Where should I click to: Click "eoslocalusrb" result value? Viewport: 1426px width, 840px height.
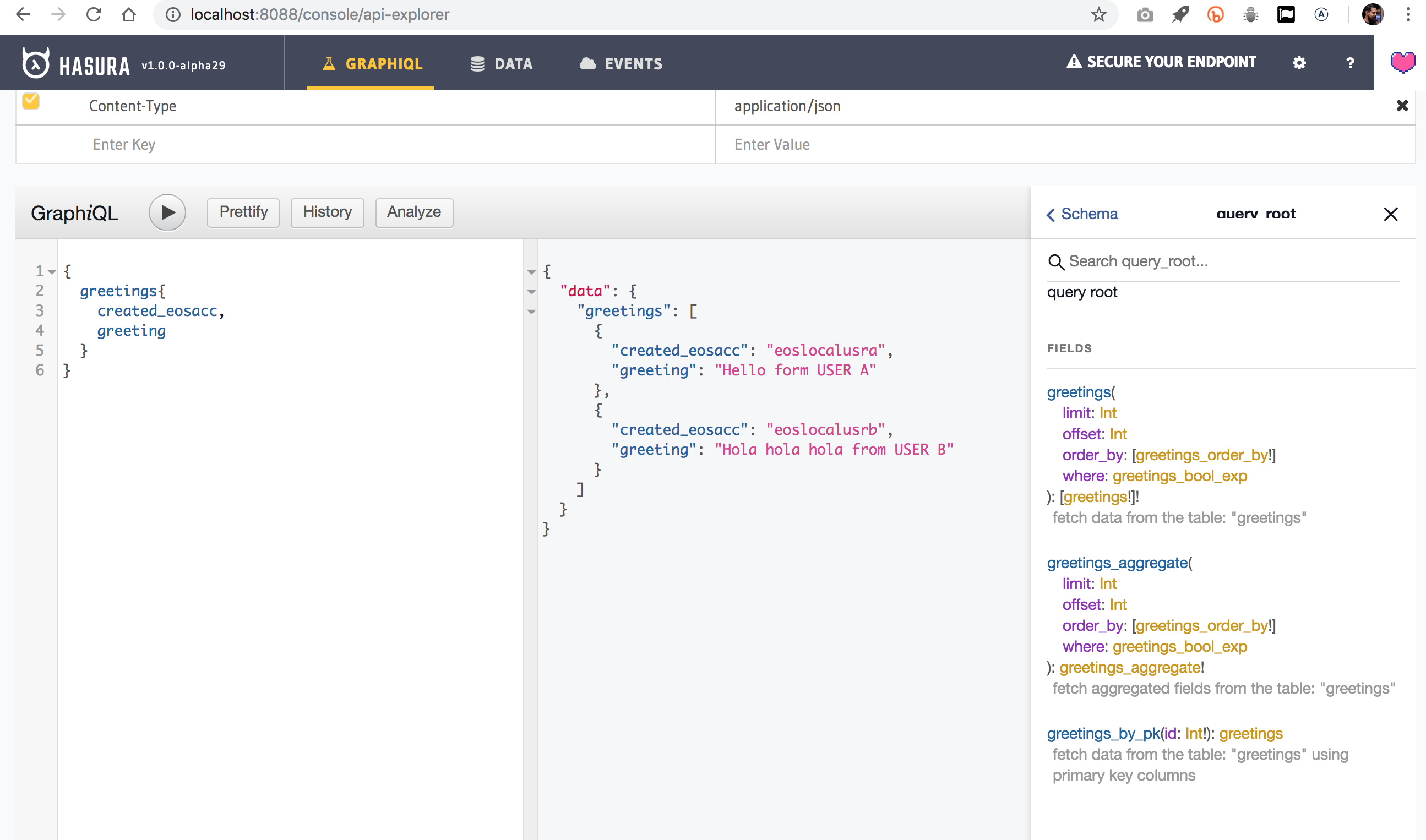tap(825, 430)
